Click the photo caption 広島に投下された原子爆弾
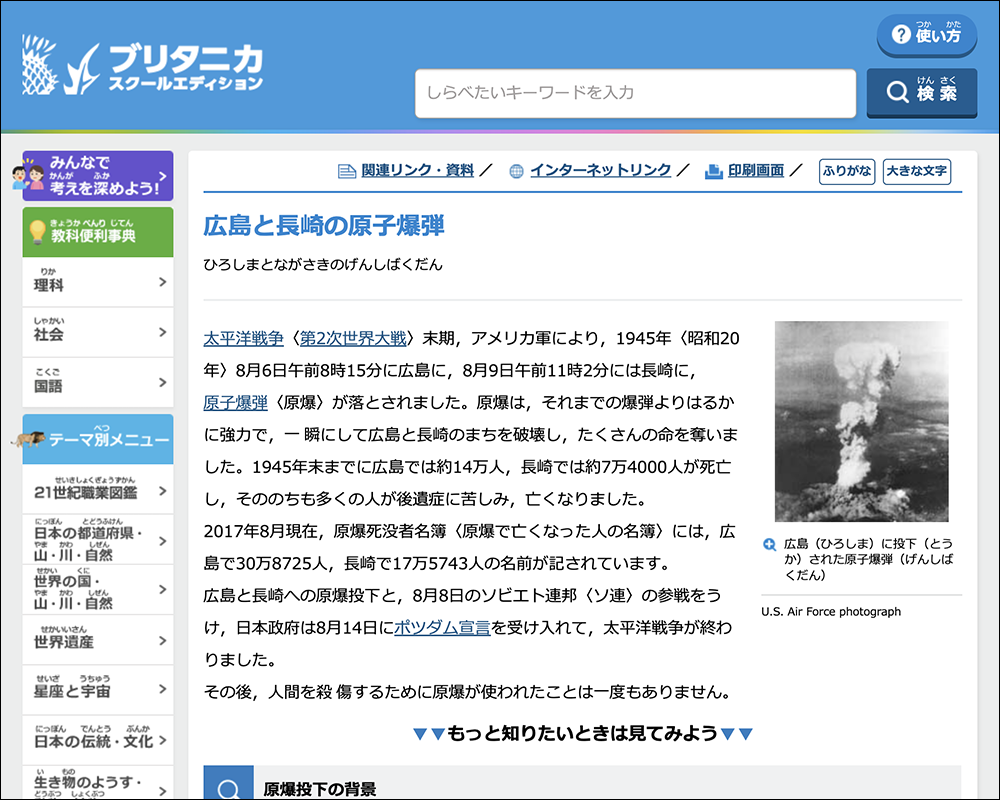This screenshot has width=1000, height=800. click(869, 559)
